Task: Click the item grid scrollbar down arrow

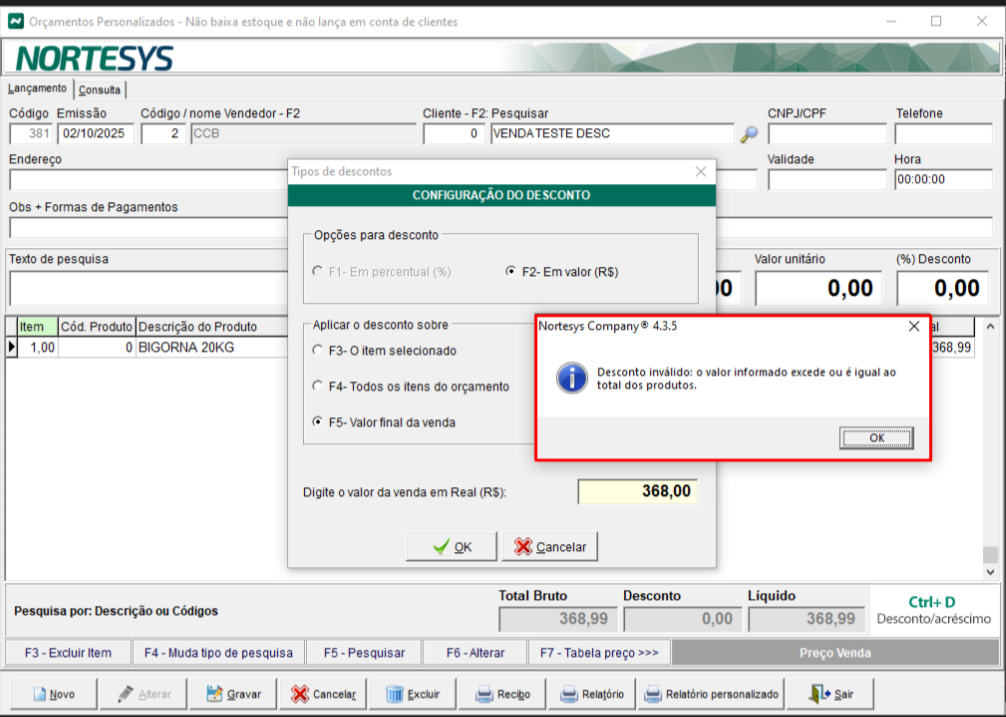Action: point(990,573)
